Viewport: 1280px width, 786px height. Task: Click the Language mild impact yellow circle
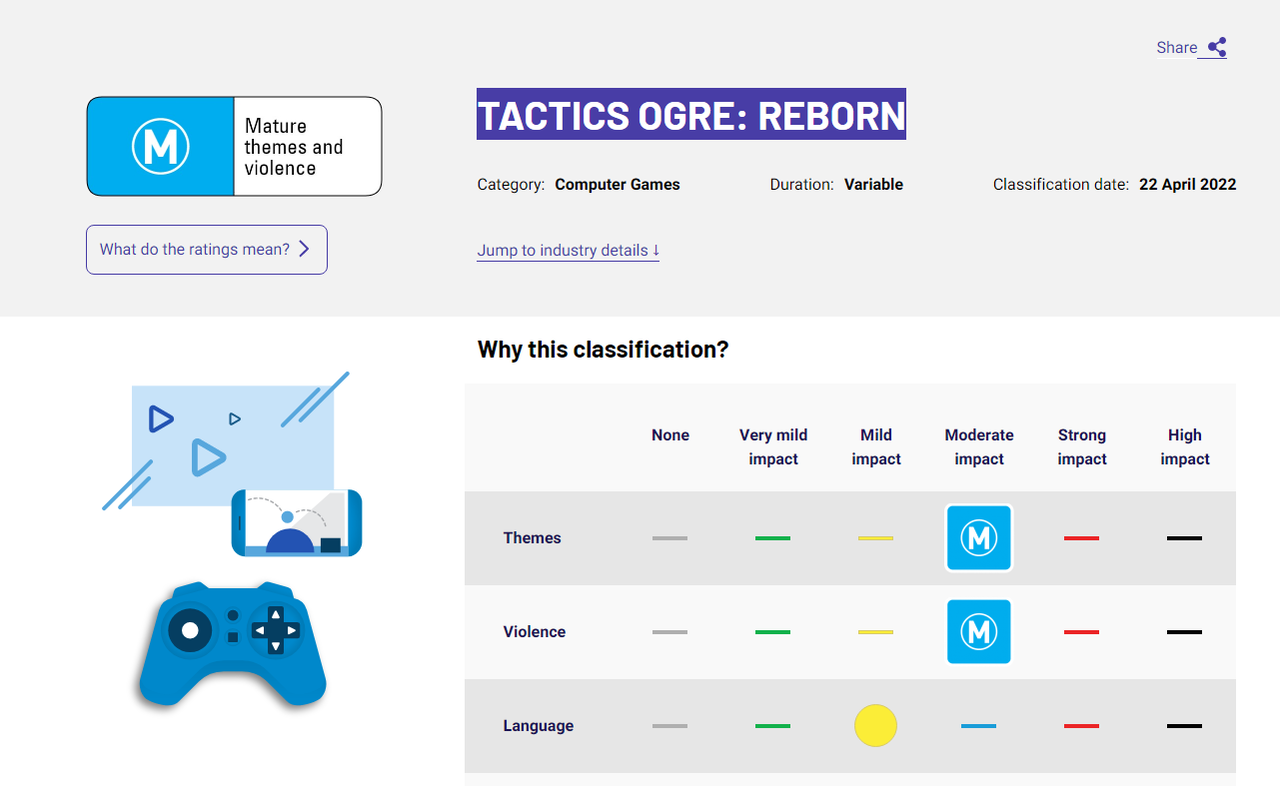(876, 726)
